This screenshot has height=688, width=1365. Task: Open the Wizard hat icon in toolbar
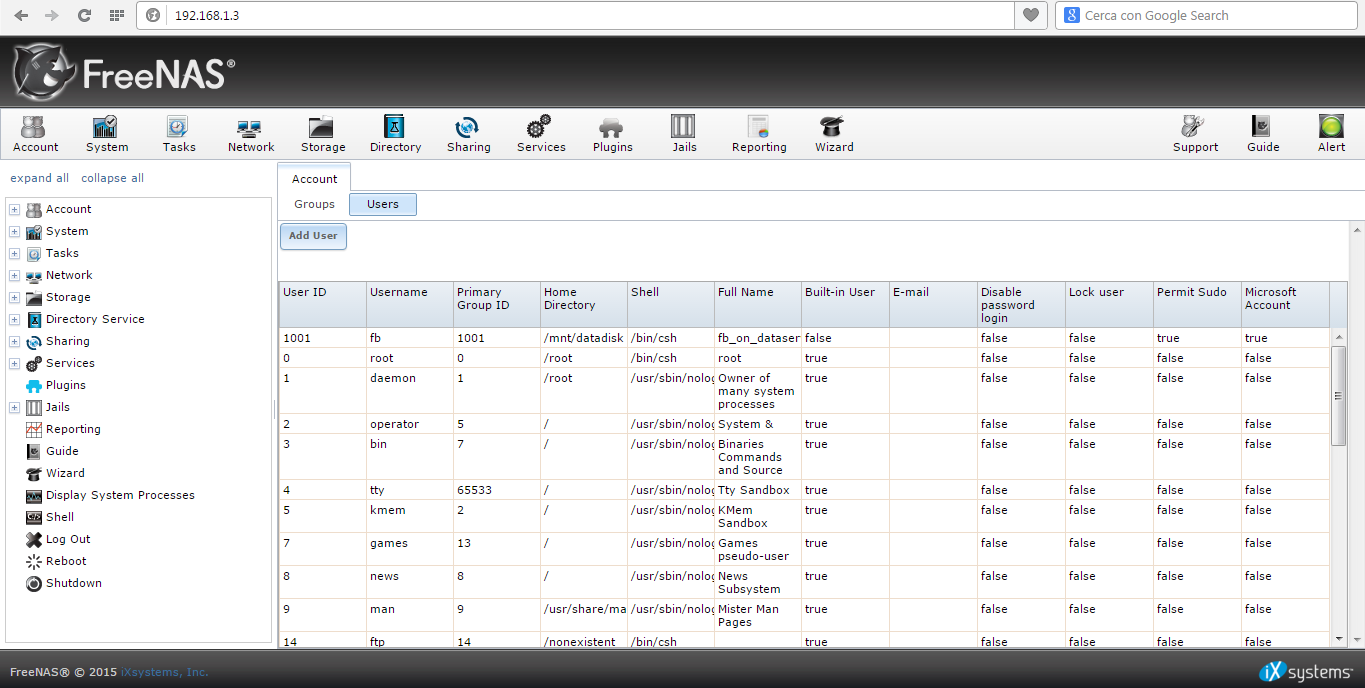833,128
